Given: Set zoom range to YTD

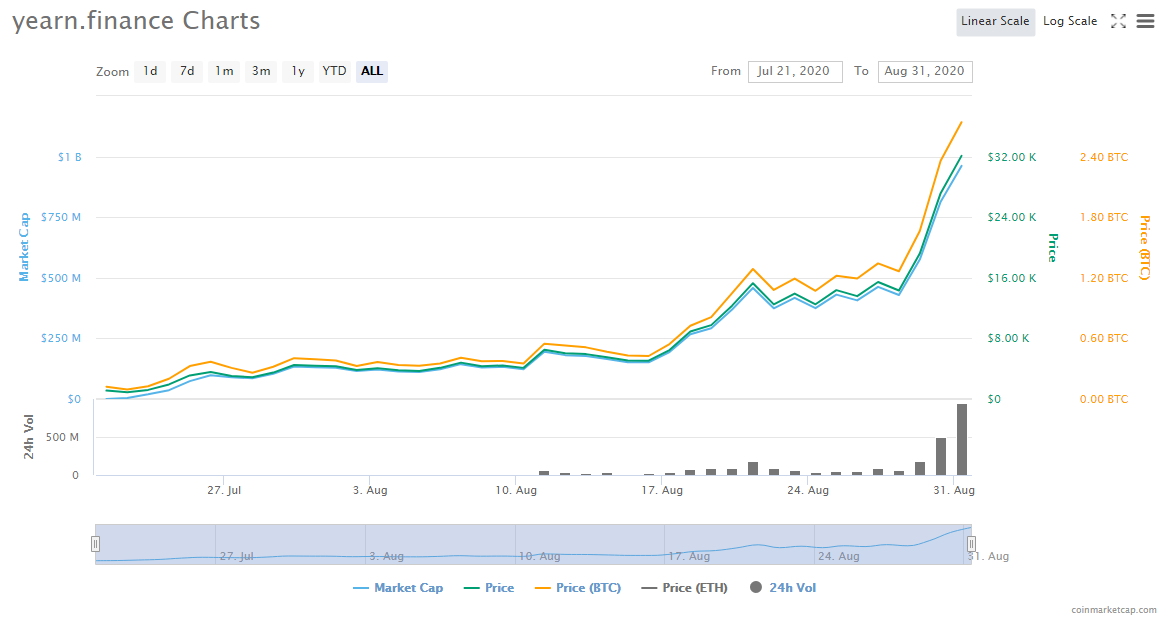Looking at the screenshot, I should (335, 71).
